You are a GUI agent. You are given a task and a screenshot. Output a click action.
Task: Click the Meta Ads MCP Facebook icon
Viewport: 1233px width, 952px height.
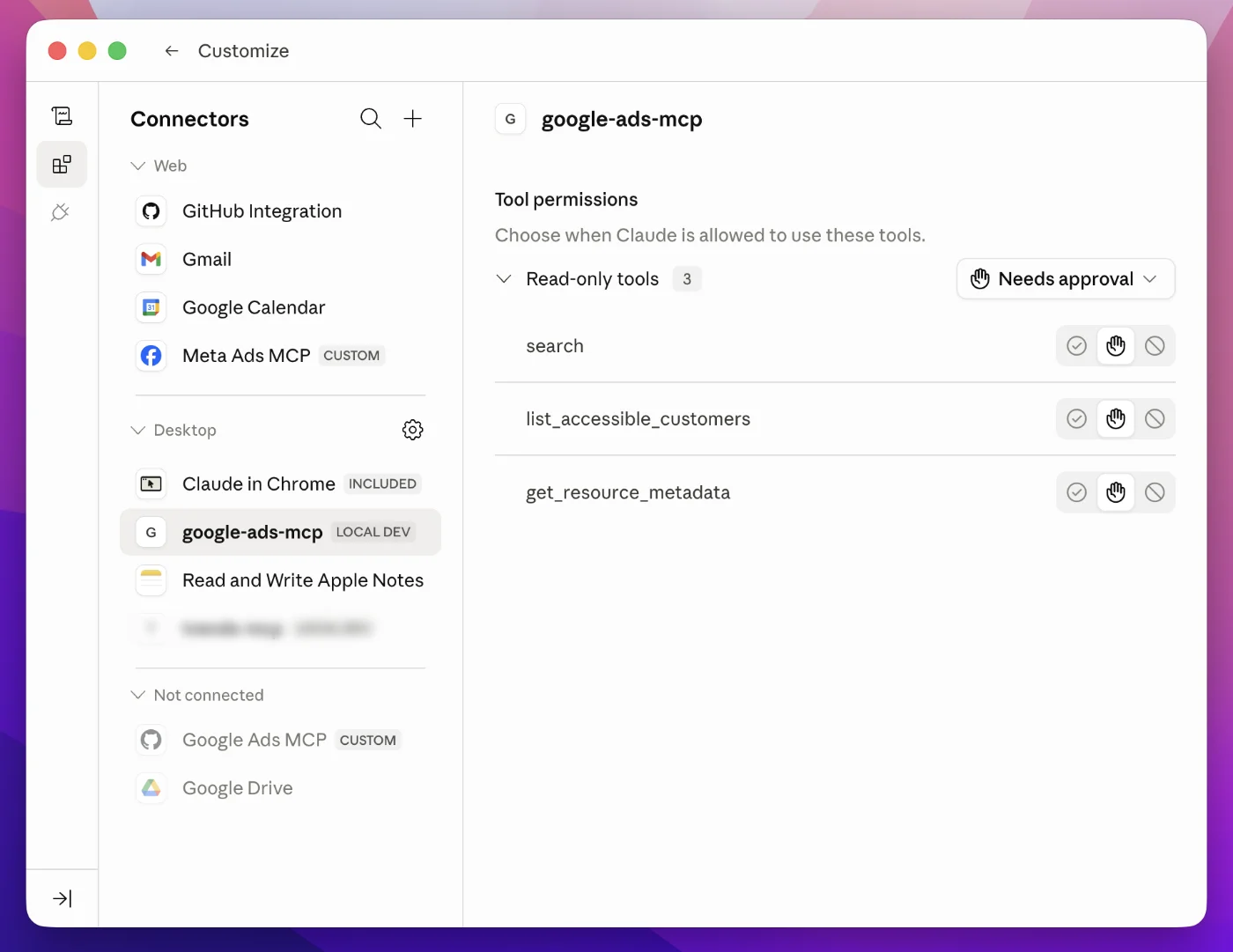coord(151,356)
